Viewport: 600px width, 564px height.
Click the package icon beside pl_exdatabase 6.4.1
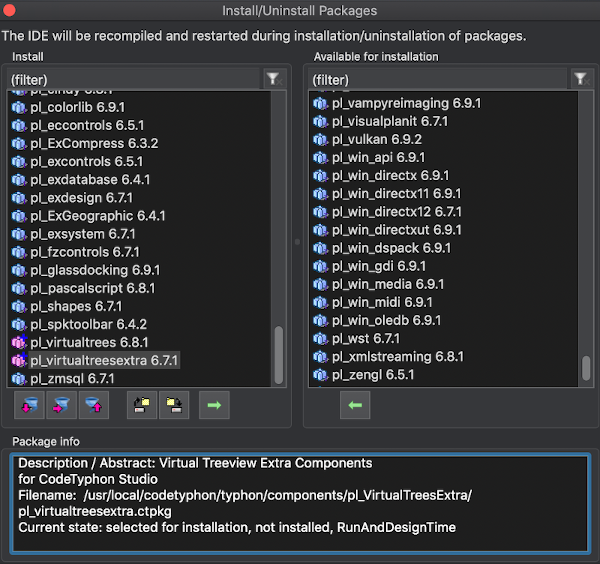click(19, 180)
